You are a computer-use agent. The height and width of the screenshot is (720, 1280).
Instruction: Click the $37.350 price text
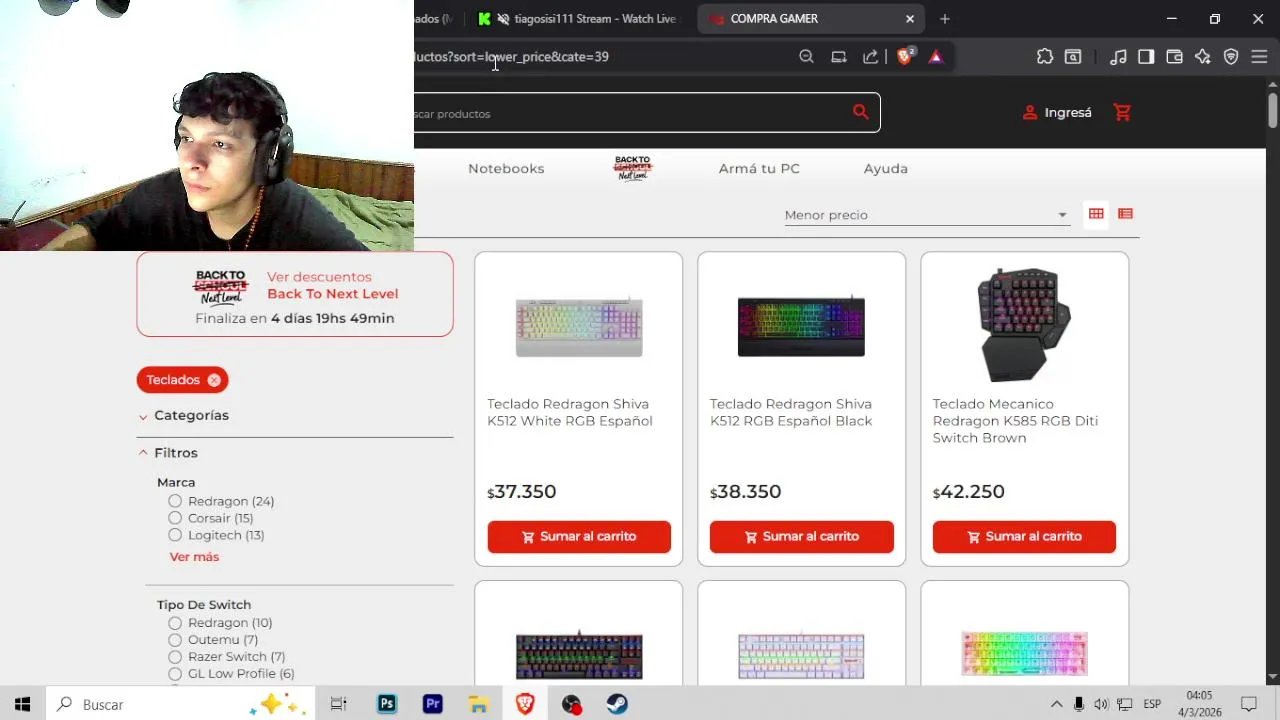(x=521, y=491)
